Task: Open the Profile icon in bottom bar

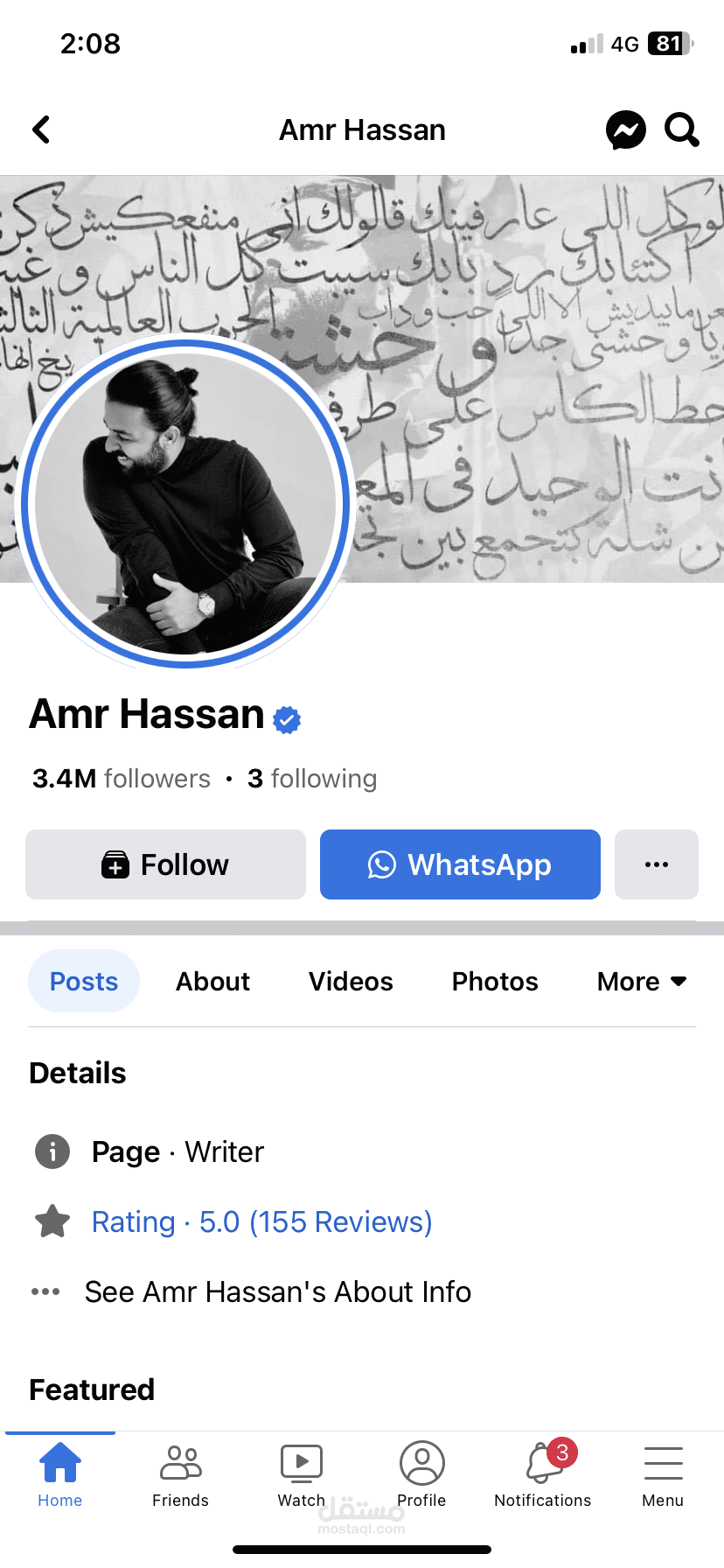Action: (x=422, y=1463)
